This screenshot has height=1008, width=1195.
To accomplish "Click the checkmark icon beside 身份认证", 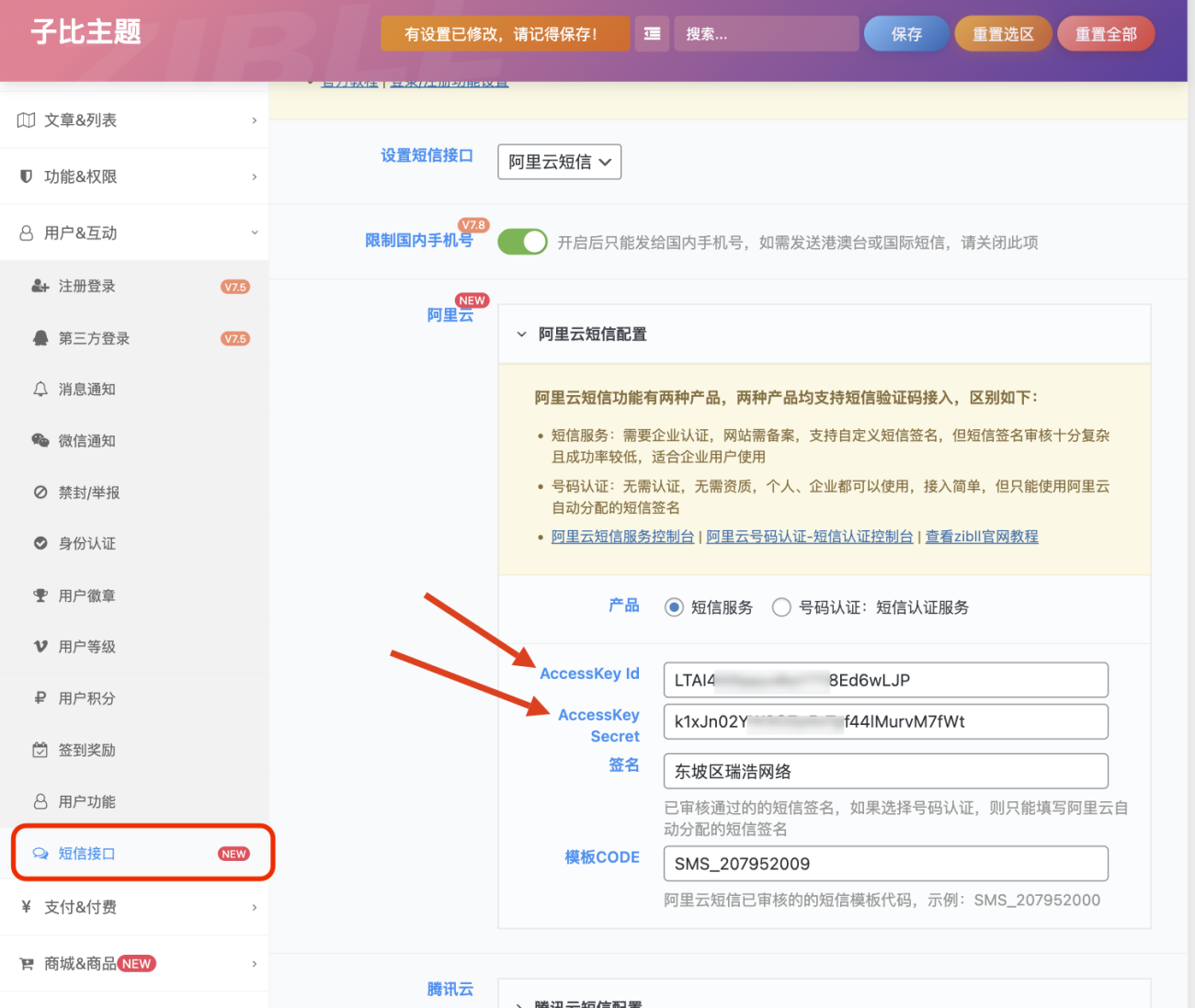I will coord(40,543).
